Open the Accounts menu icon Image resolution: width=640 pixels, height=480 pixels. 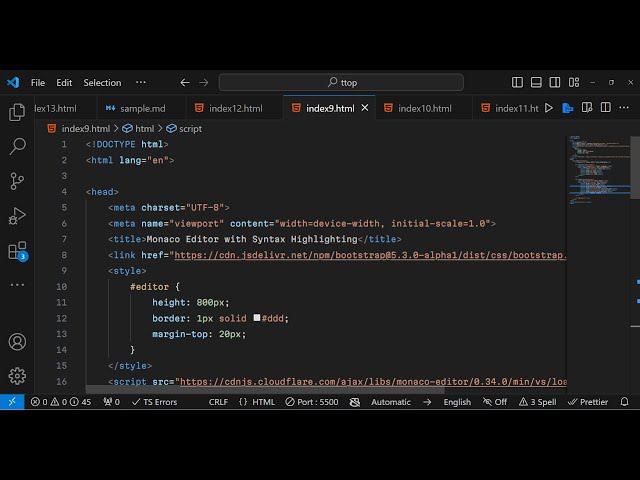pyautogui.click(x=17, y=342)
